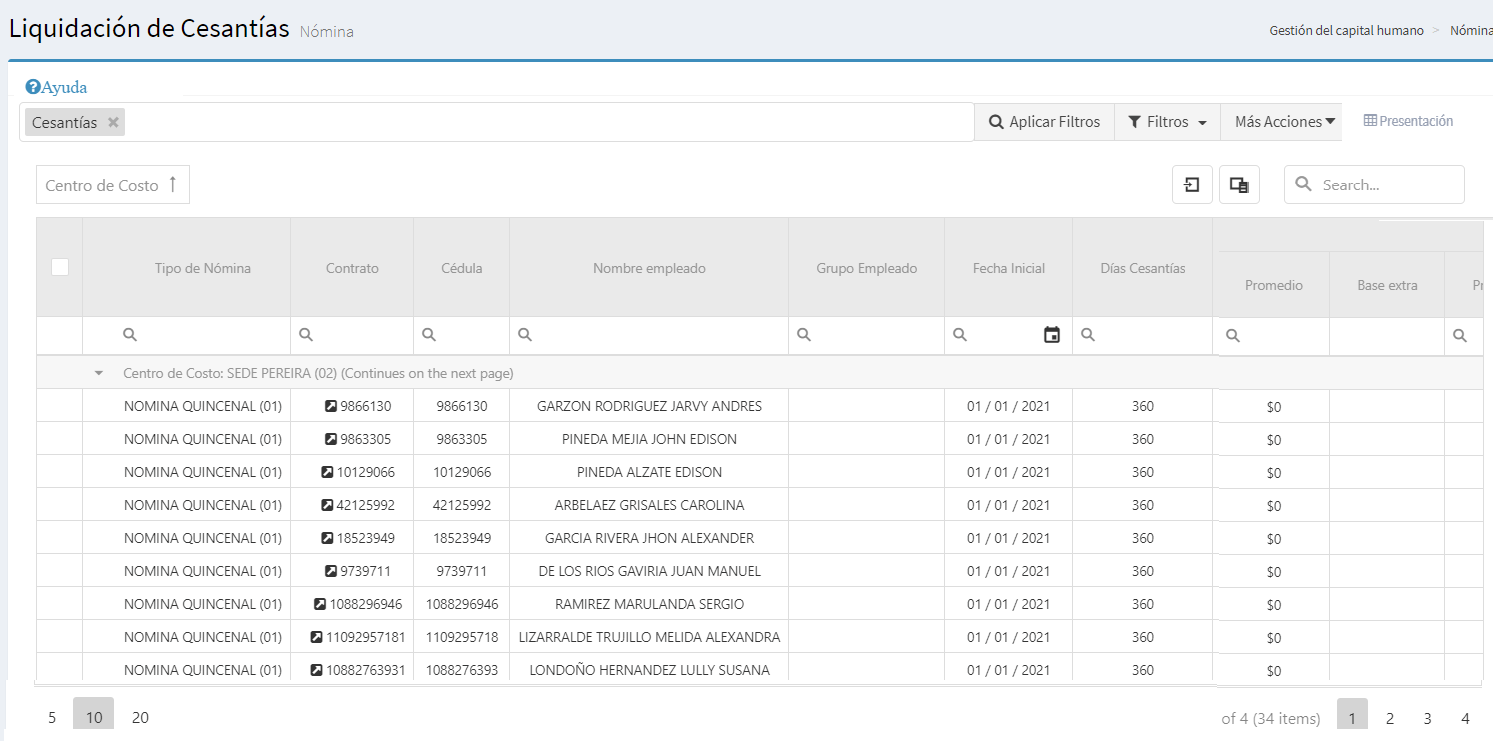Sort by Días Cesantías column header

1142,268
